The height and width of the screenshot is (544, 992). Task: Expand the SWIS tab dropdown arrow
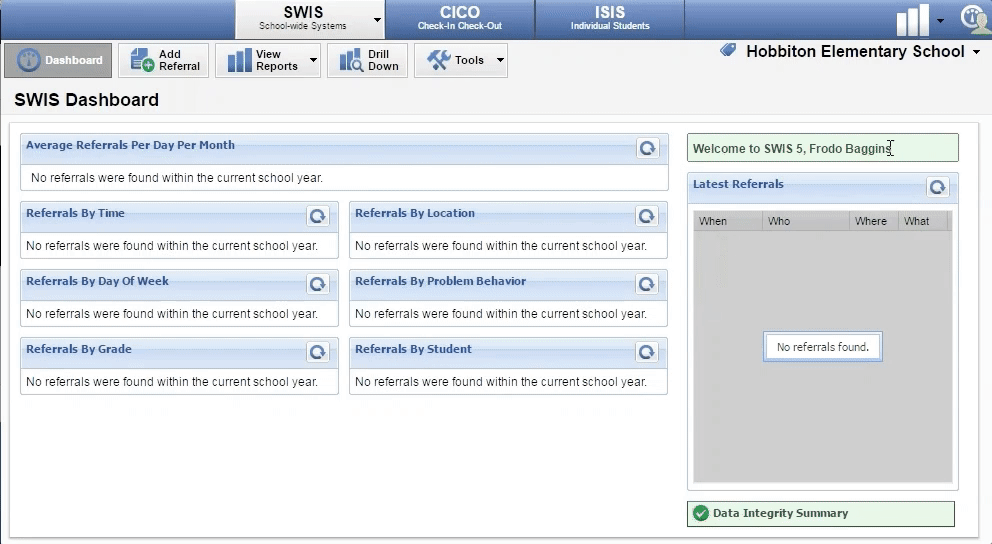click(377, 20)
